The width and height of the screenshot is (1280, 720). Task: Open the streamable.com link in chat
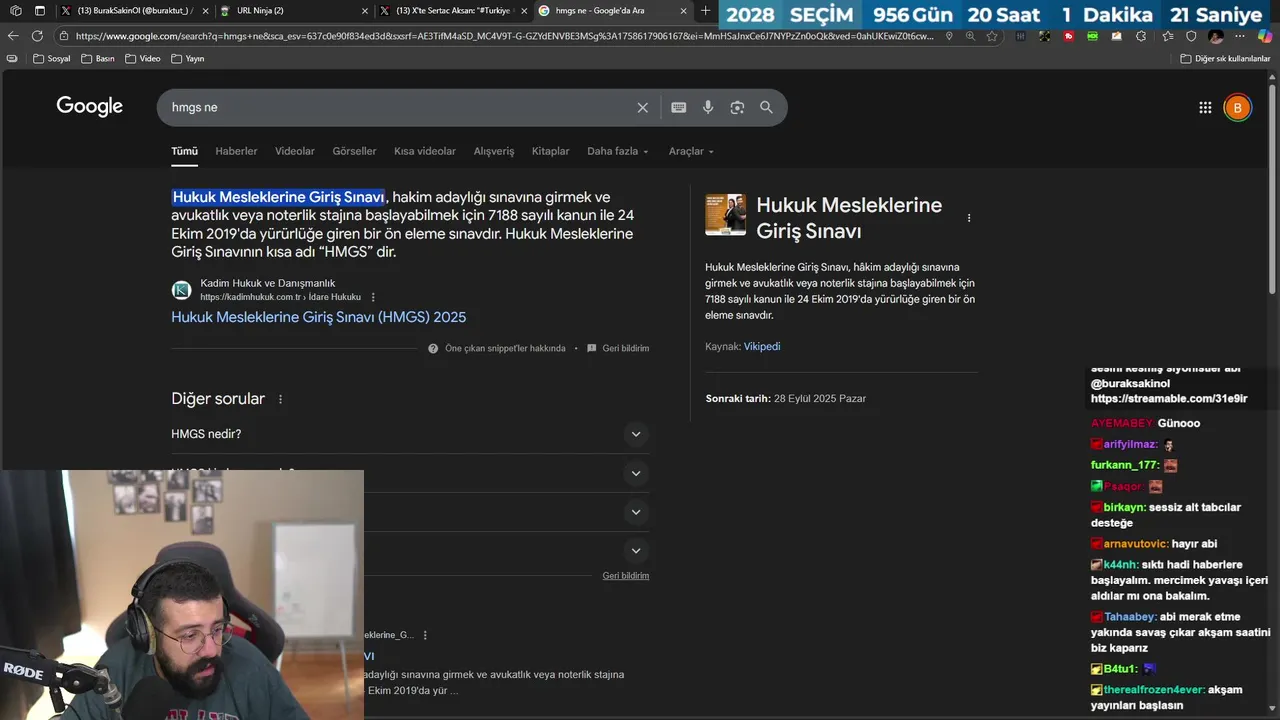pyautogui.click(x=1169, y=399)
